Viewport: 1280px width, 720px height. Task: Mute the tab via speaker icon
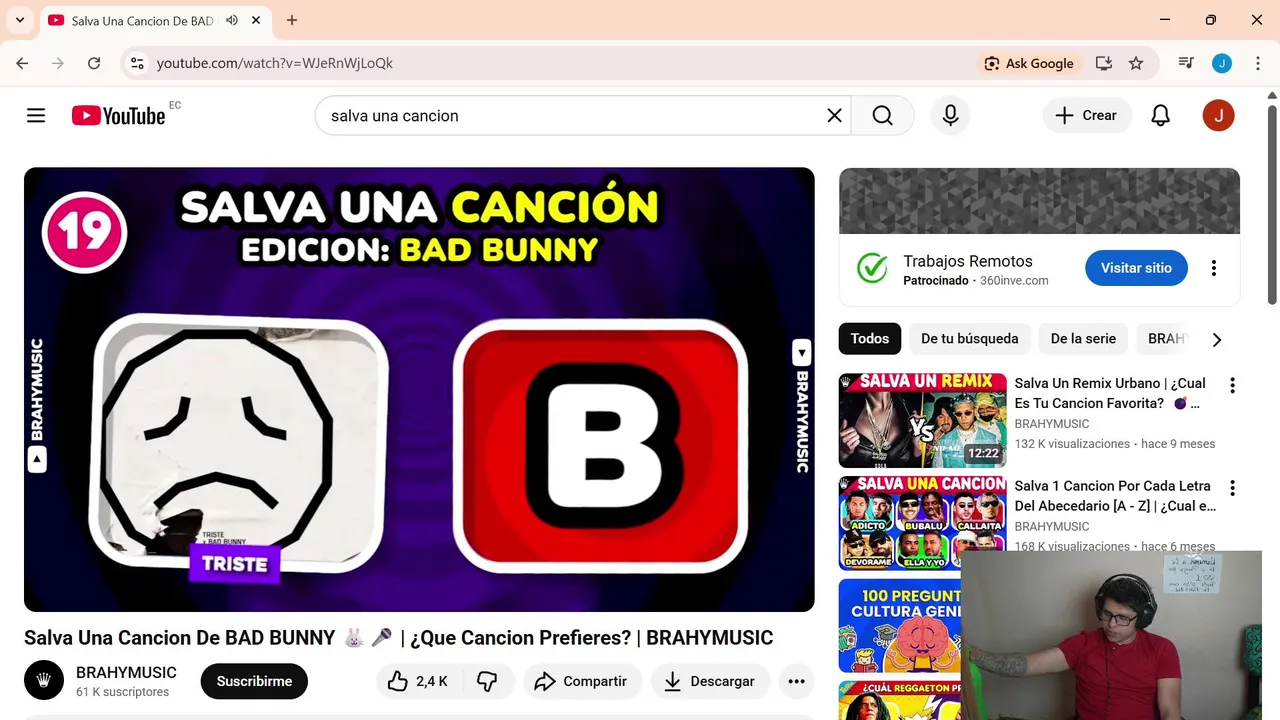point(232,20)
